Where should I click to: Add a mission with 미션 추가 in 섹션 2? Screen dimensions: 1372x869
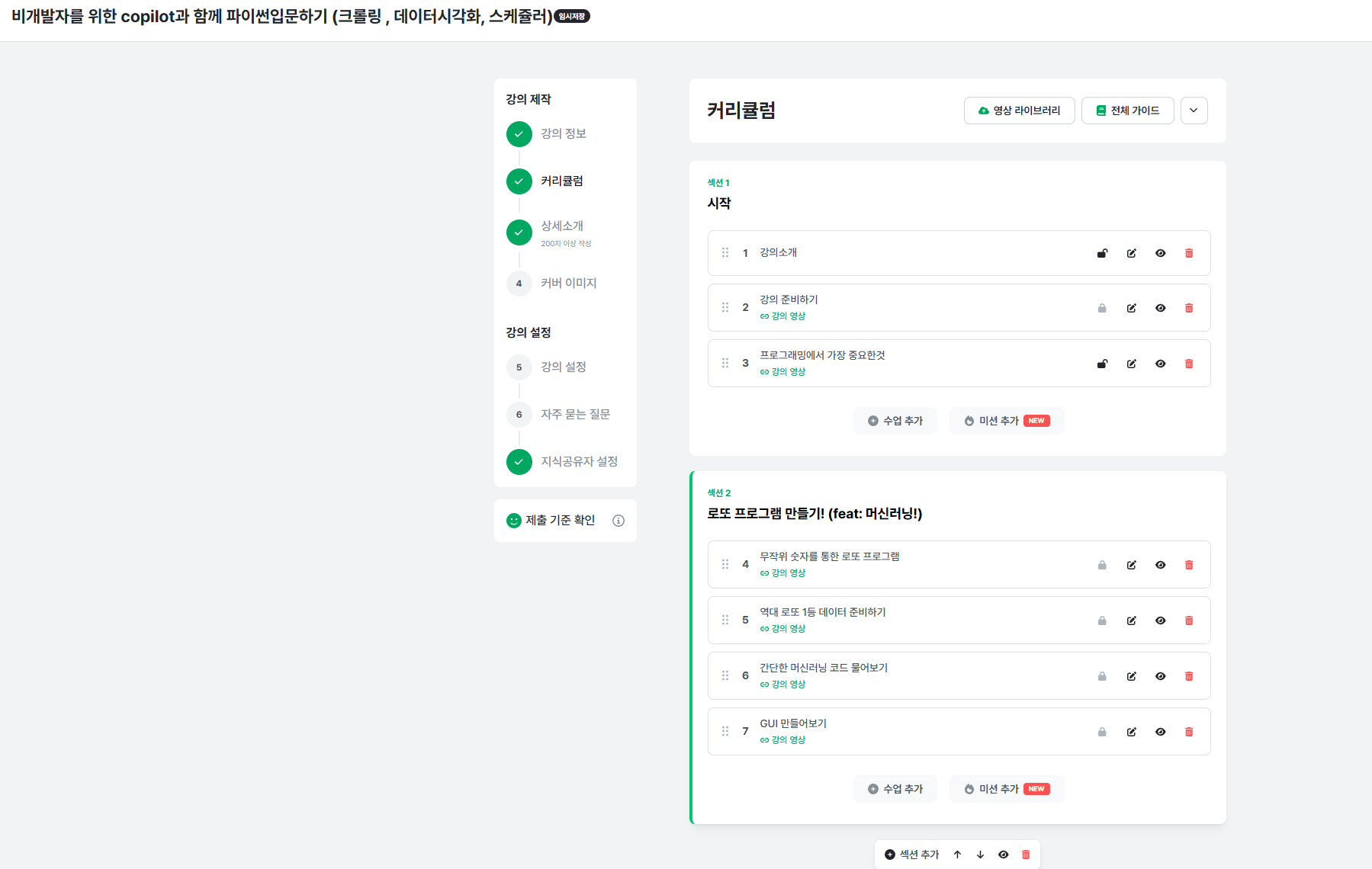(1007, 789)
